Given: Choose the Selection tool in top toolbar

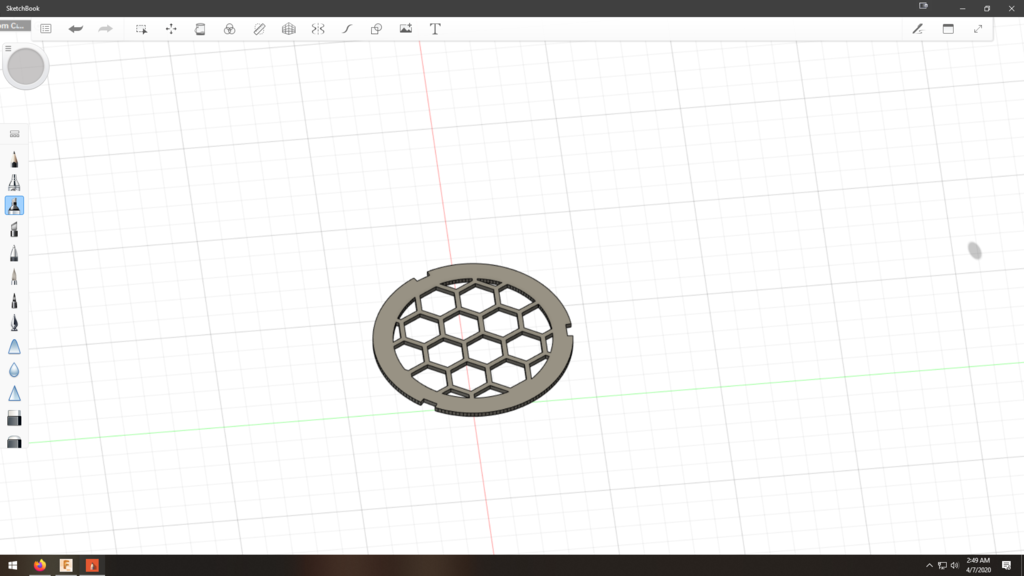Looking at the screenshot, I should point(142,29).
